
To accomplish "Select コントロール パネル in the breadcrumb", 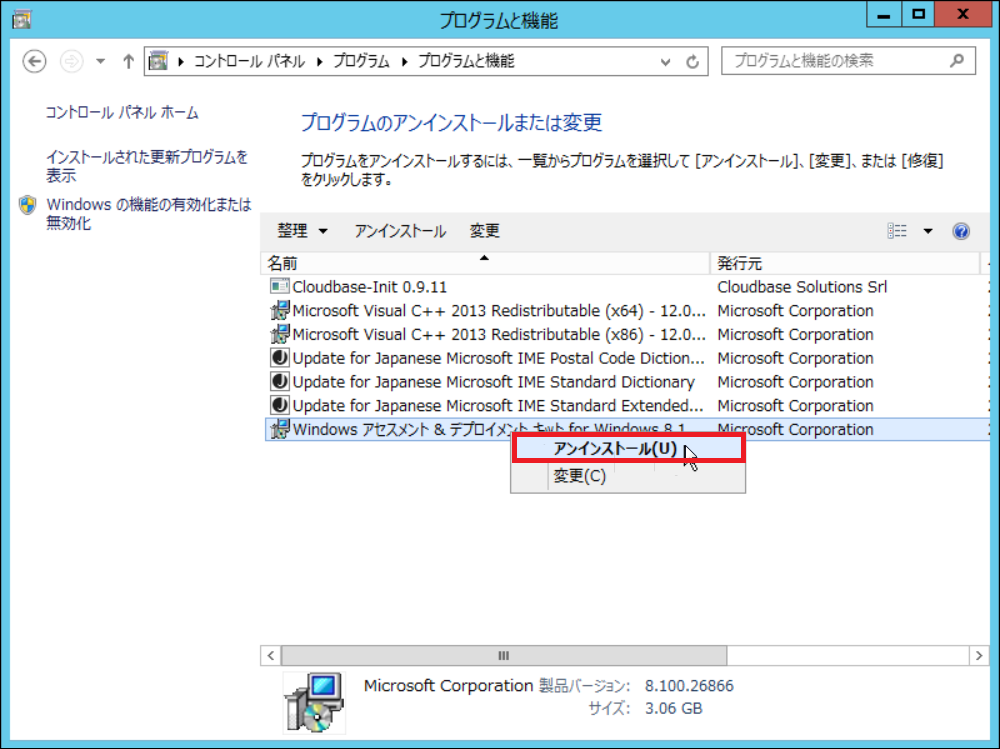I will [249, 61].
